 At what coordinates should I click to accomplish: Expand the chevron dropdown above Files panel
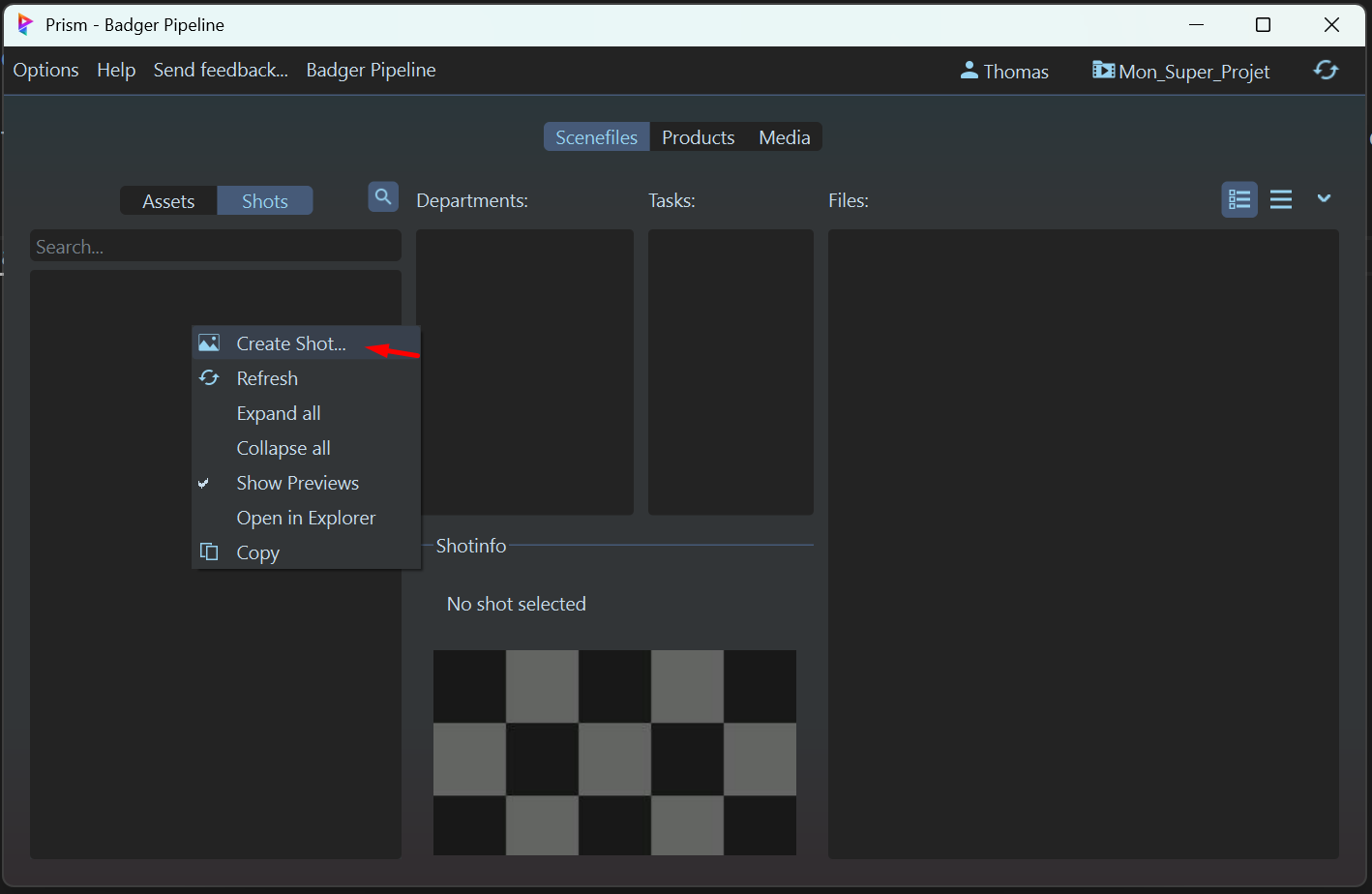coord(1324,198)
